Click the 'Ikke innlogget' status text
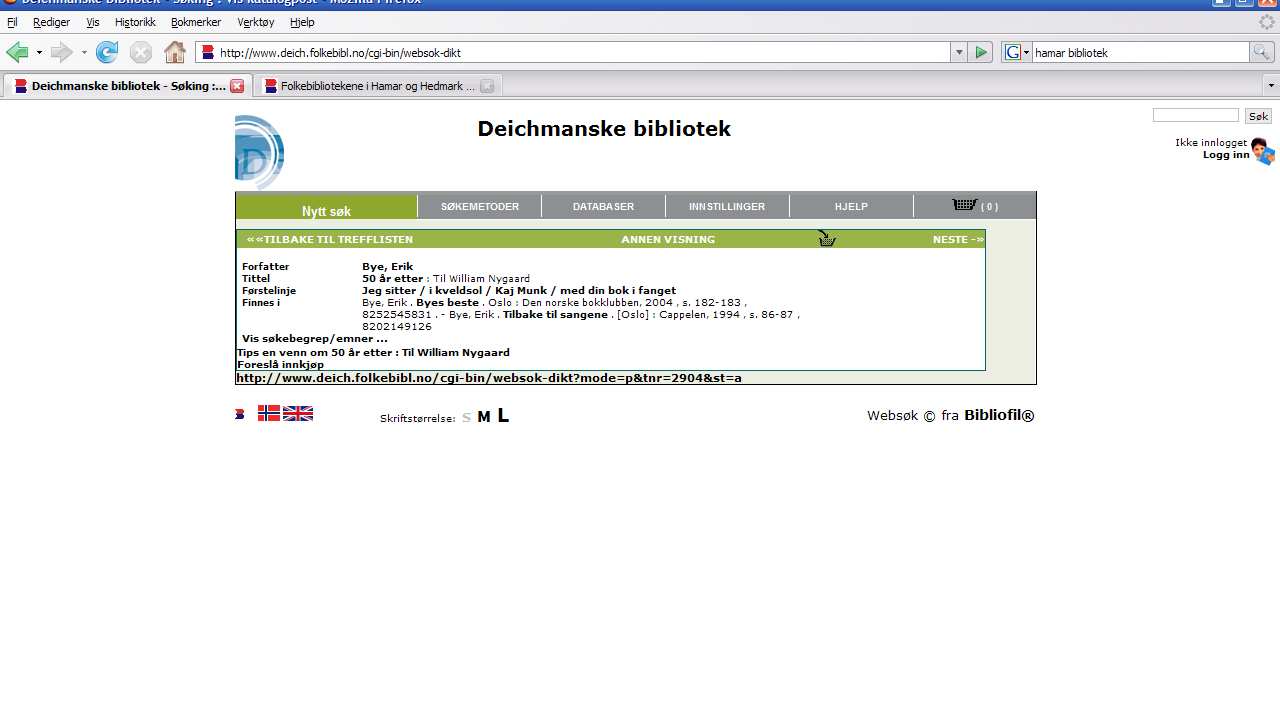The width and height of the screenshot is (1280, 726). click(x=1211, y=143)
